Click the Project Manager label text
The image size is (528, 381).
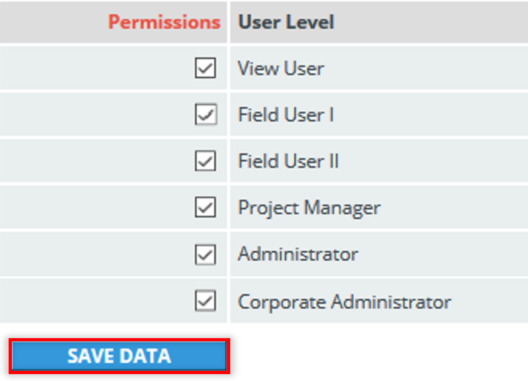[x=309, y=208]
